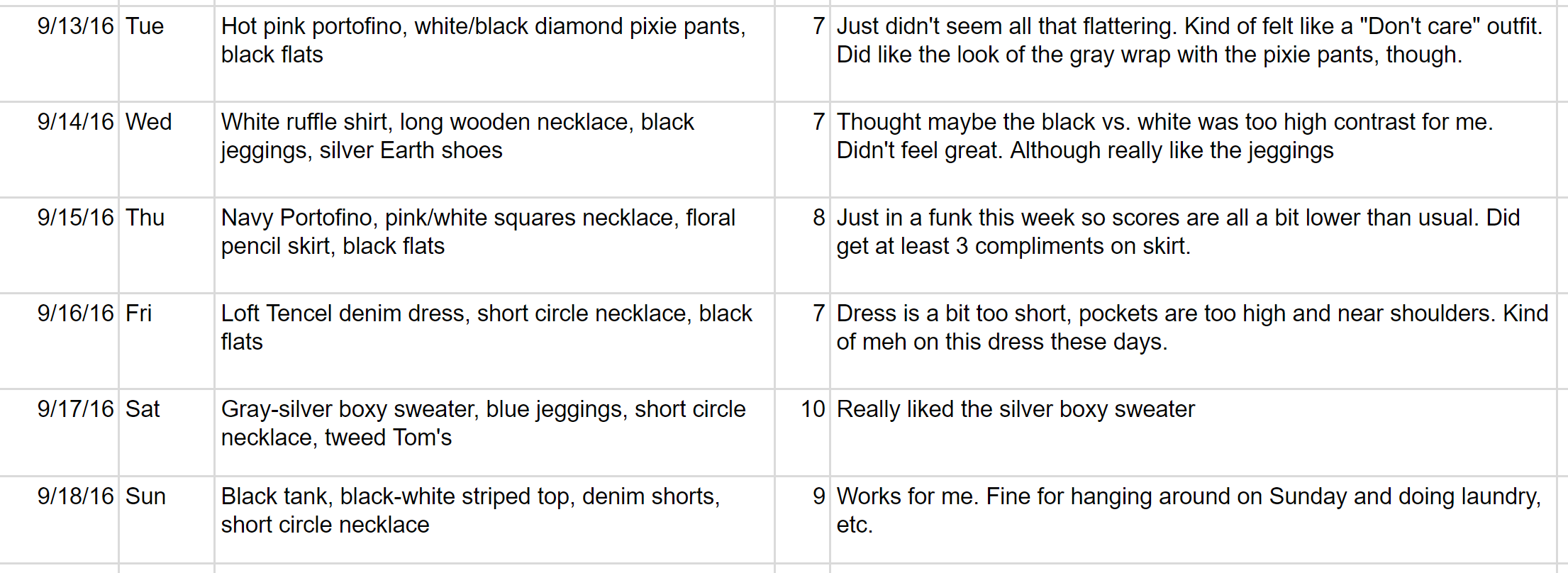Click the Thu weekday cell
1568x573 pixels.
tap(167, 245)
